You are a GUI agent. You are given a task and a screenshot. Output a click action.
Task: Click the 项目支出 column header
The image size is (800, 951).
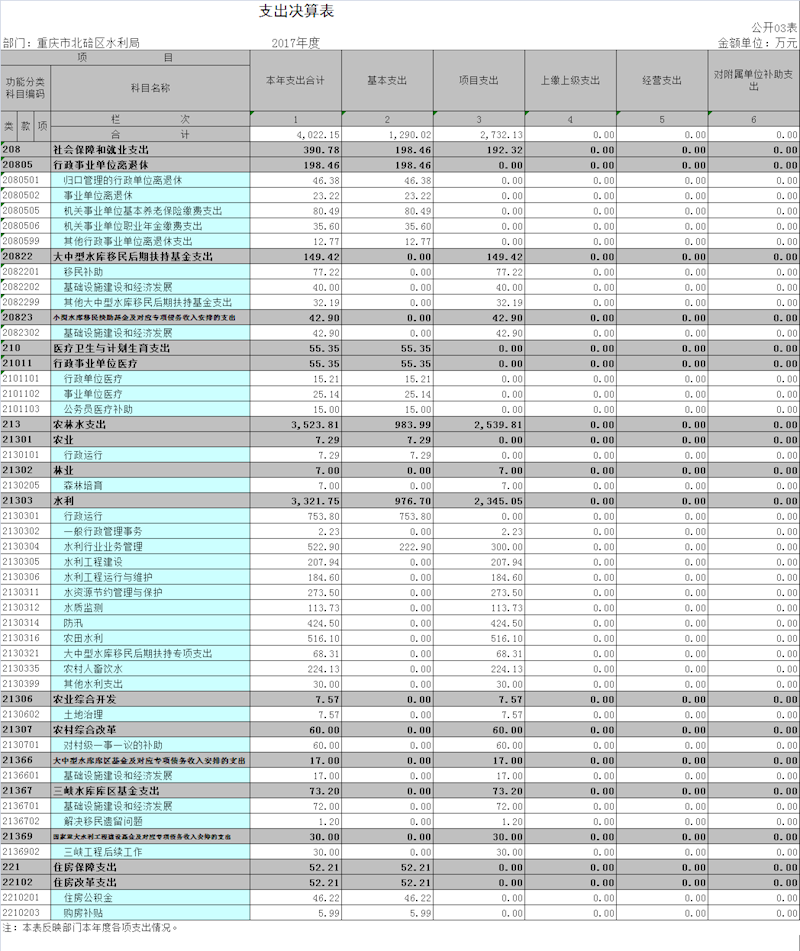click(479, 80)
